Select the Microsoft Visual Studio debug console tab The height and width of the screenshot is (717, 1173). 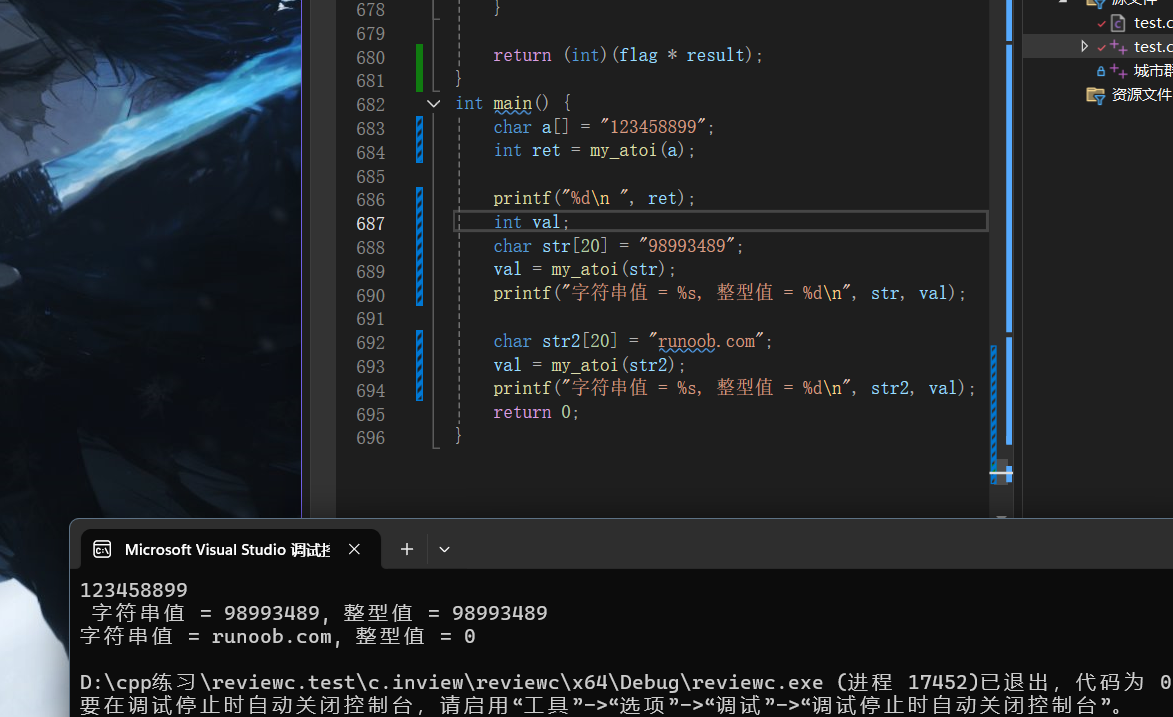(x=231, y=549)
